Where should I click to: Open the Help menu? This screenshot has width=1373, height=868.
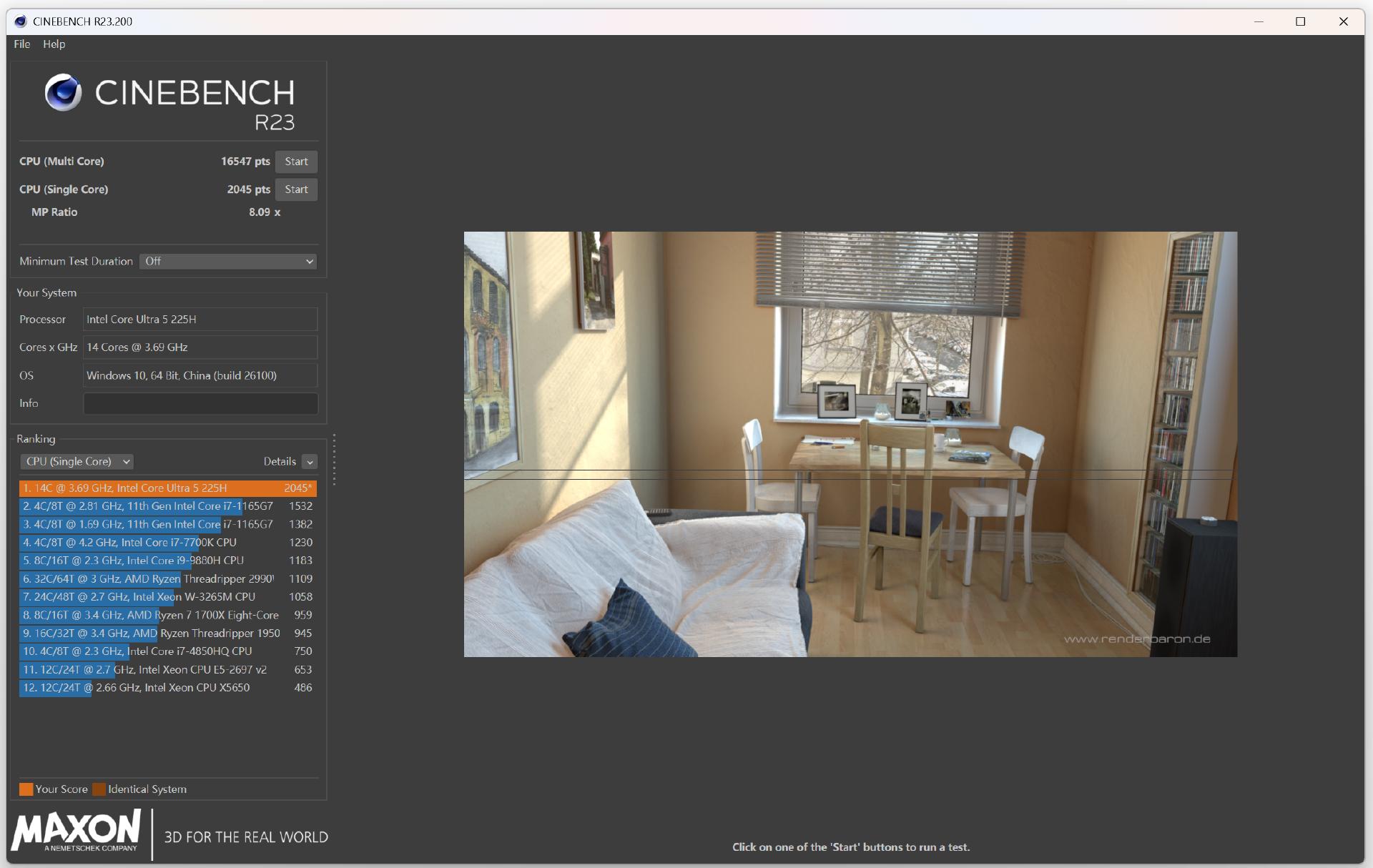(54, 44)
